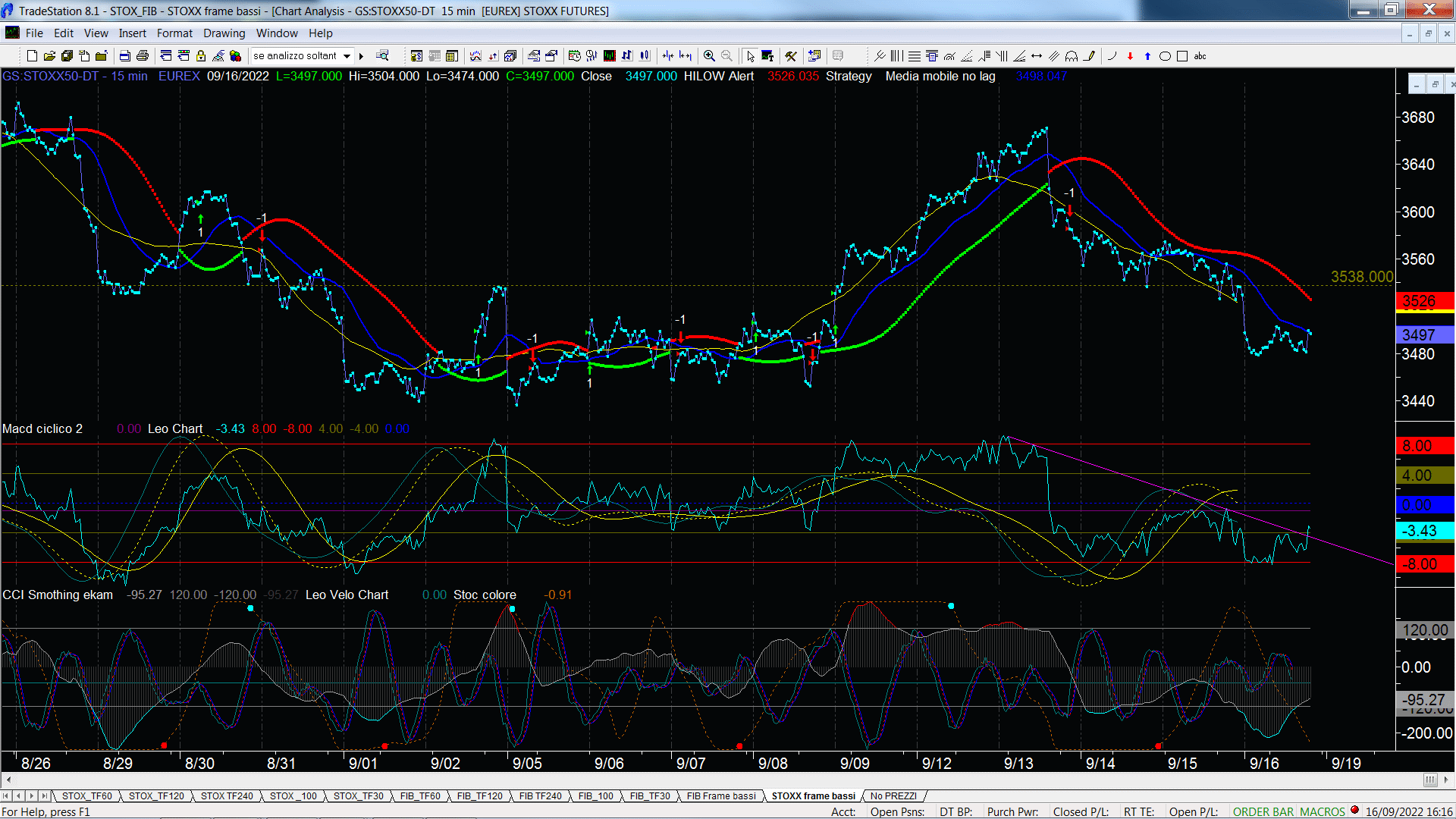Select the parallel lines drawing tool
This screenshot has width=1456, height=819.
coord(1054,56)
